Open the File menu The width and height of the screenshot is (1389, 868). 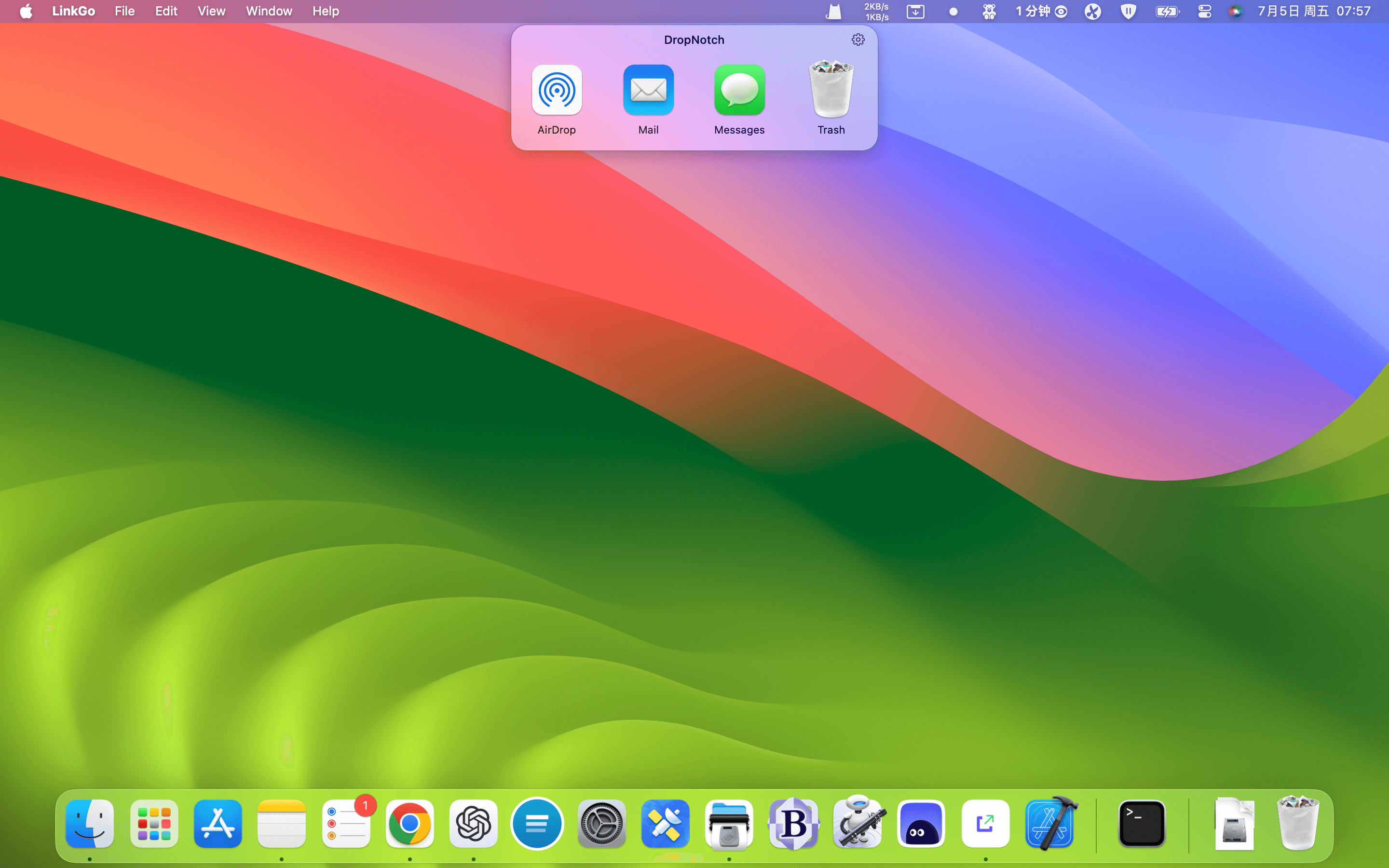124,12
